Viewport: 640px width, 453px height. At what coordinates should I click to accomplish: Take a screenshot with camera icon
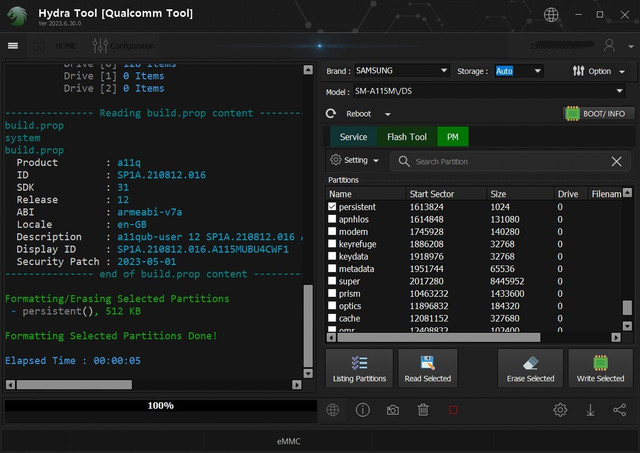pyautogui.click(x=393, y=410)
